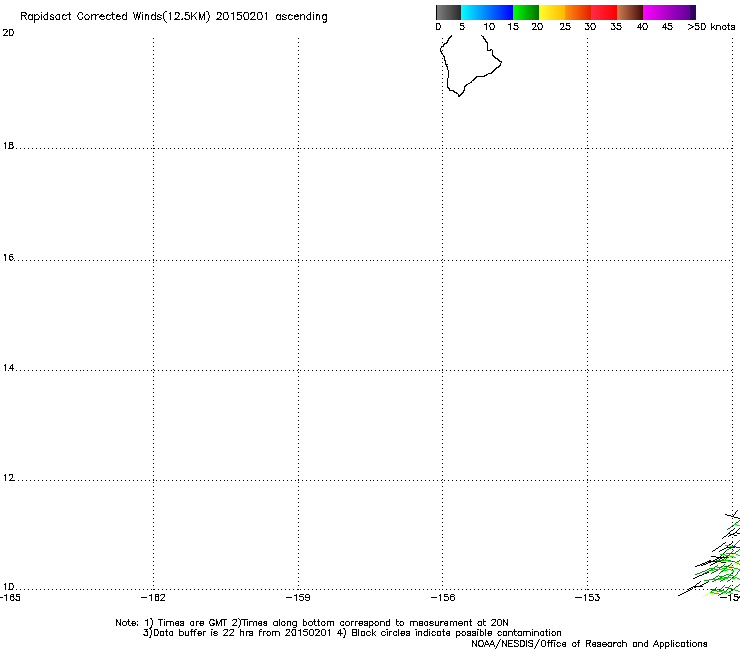Select the green 15-20 knots color band
This screenshot has height=650, width=740.
(x=526, y=12)
